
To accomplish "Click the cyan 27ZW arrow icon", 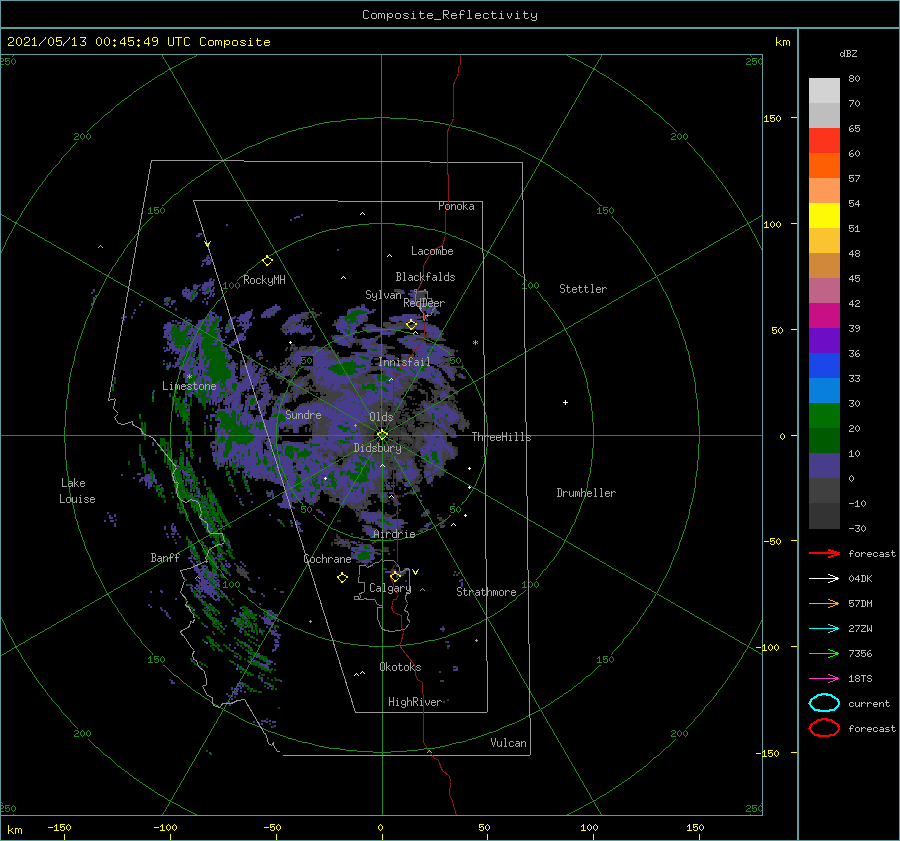I will pyautogui.click(x=824, y=629).
